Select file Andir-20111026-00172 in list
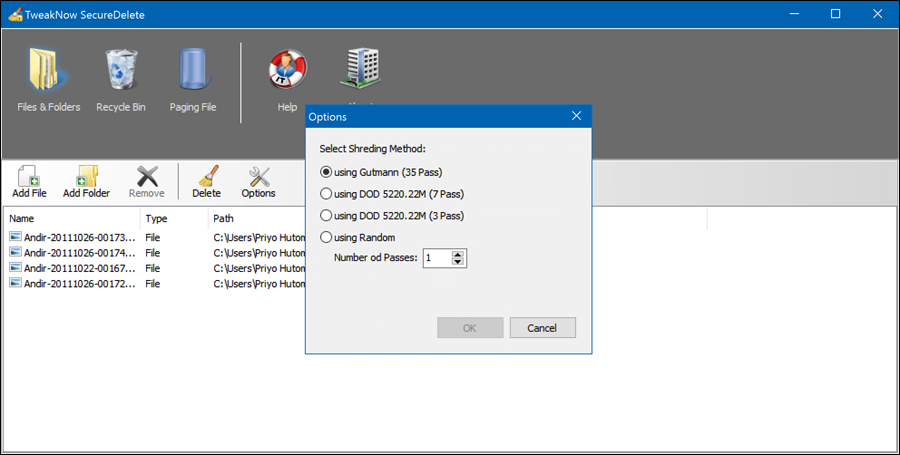The height and width of the screenshot is (455, 900). tap(80, 283)
